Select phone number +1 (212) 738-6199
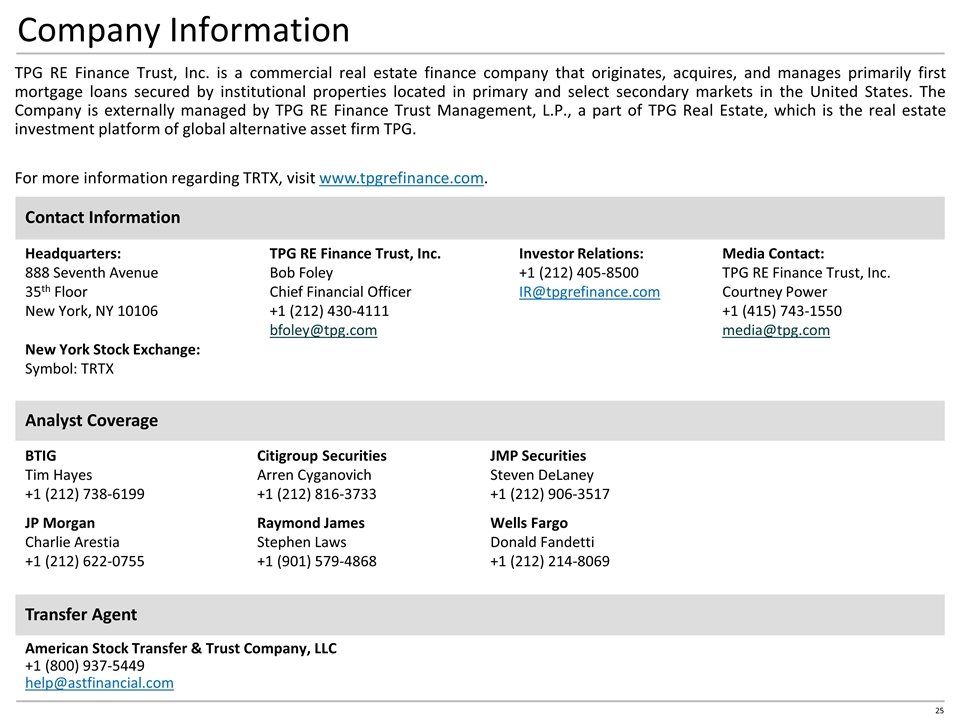960x720 pixels. pos(84,494)
